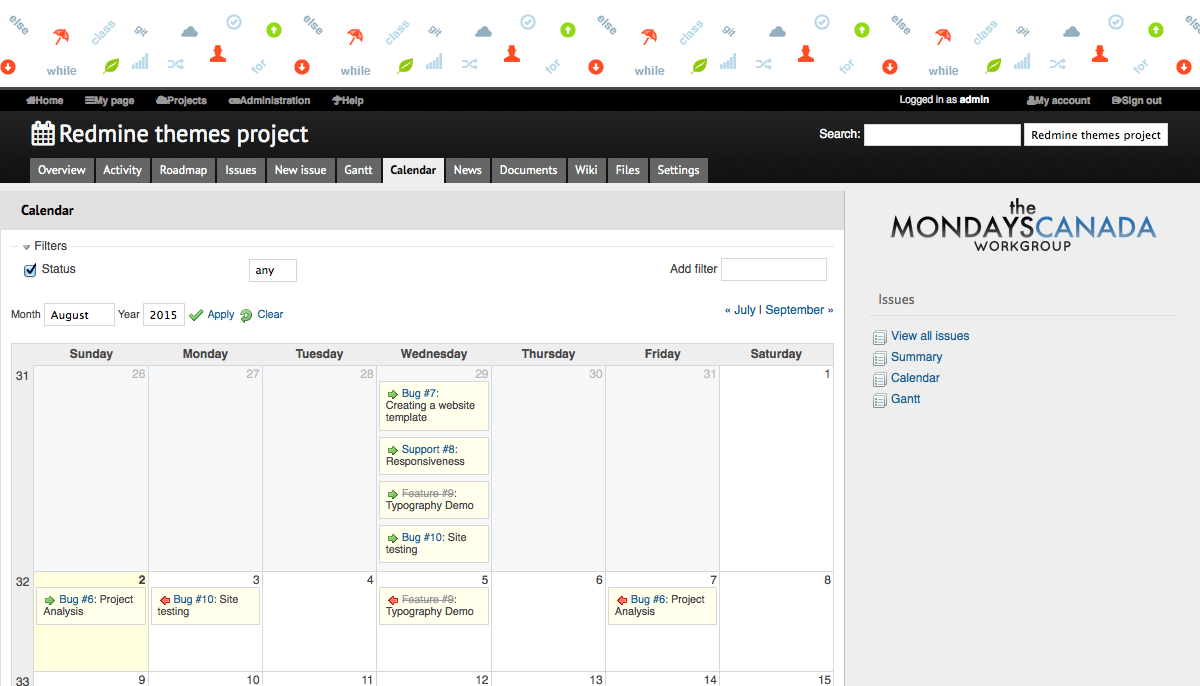Open the Month dropdown showing August
This screenshot has height=686, width=1200.
[79, 314]
